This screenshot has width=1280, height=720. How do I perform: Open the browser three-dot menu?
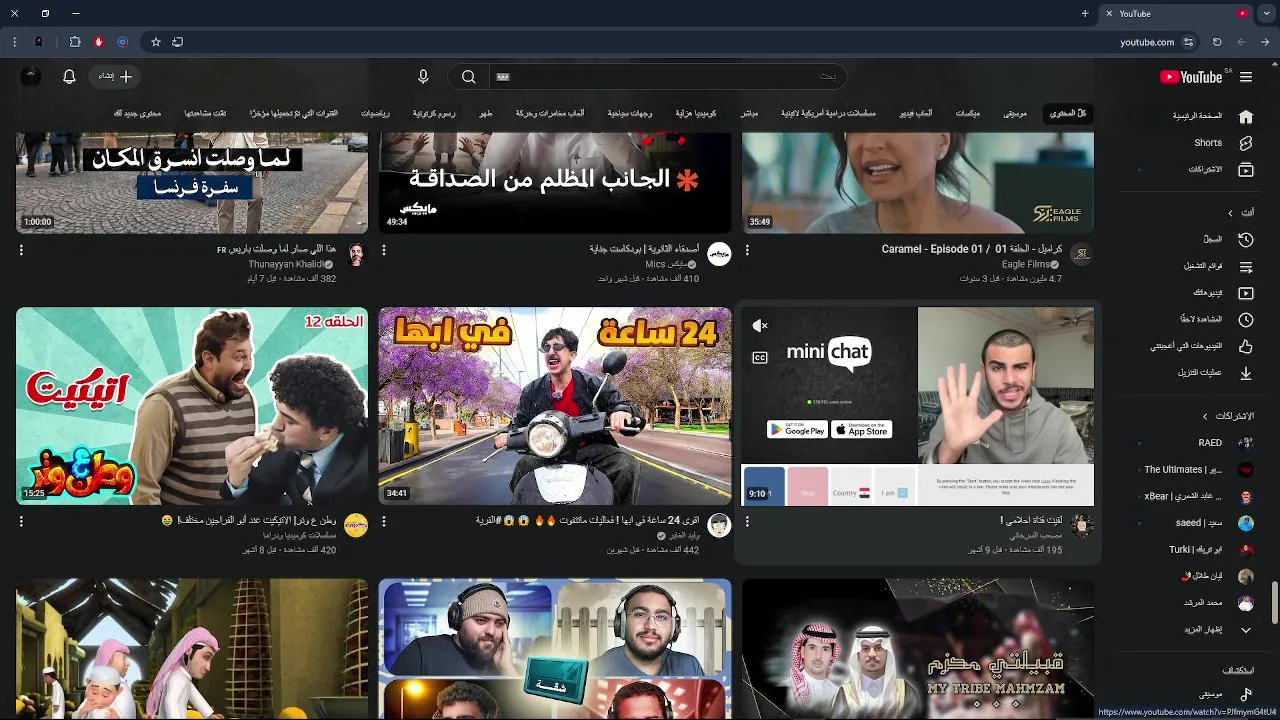pos(14,42)
